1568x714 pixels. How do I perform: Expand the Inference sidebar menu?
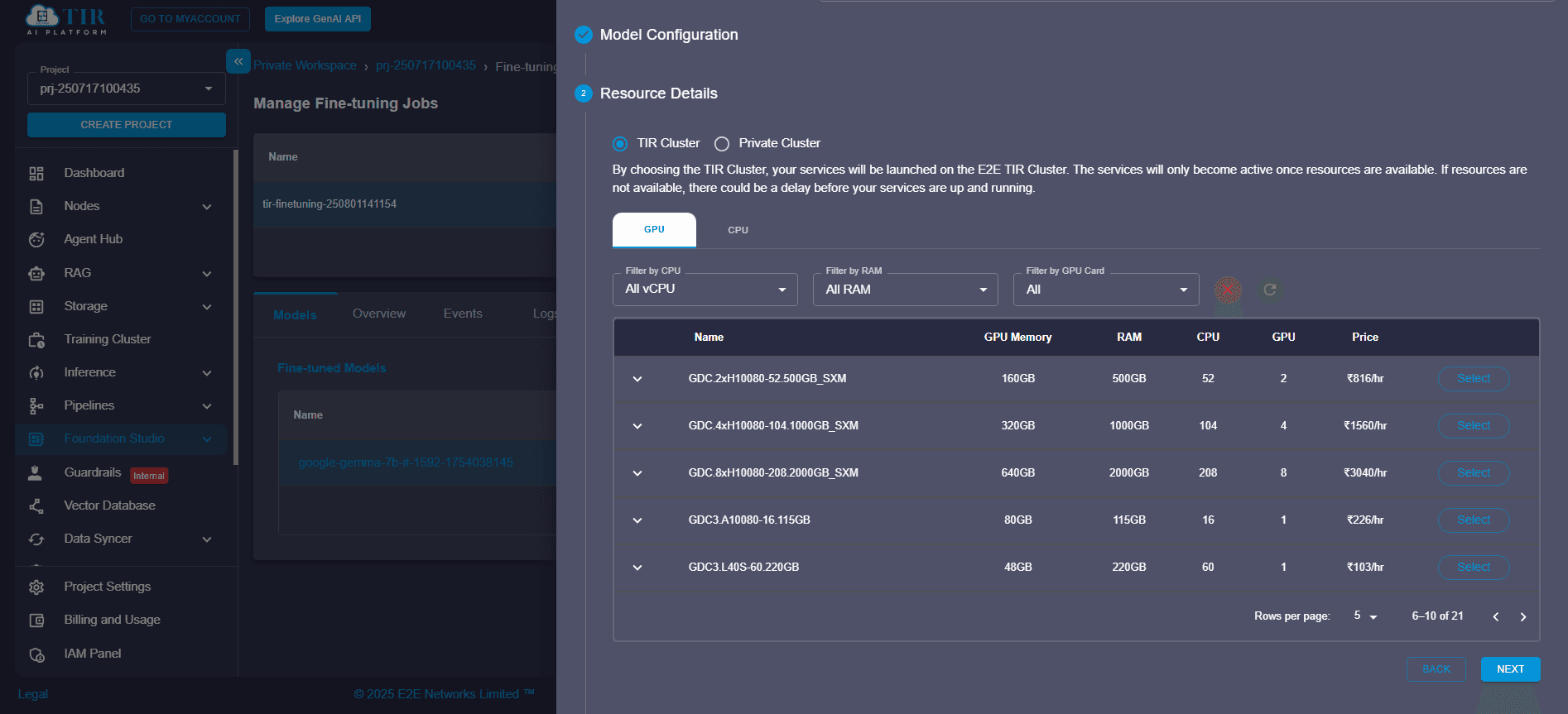pyautogui.click(x=207, y=373)
